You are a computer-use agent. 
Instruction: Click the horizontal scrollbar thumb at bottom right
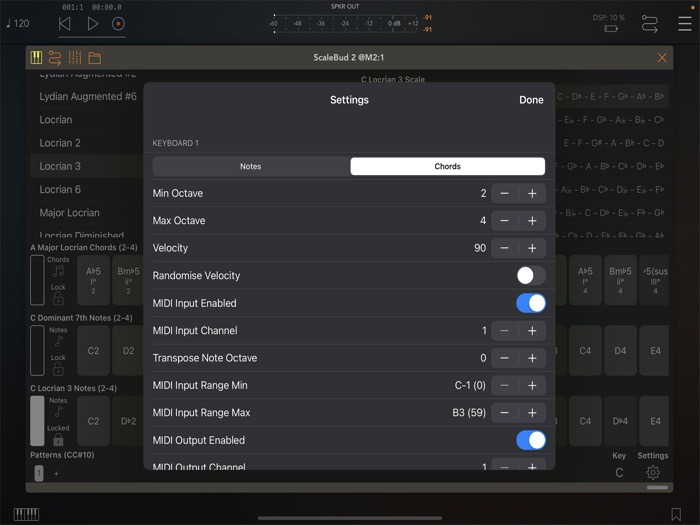657,488
